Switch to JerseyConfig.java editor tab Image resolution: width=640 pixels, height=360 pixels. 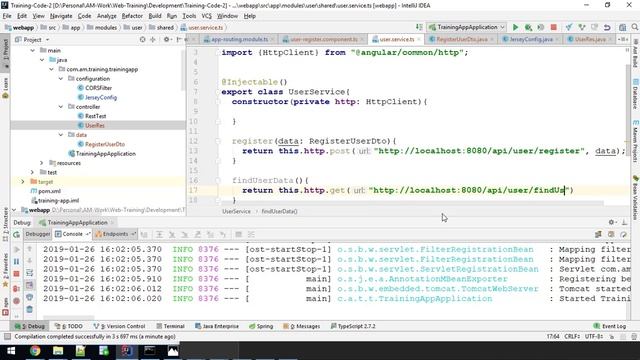click(x=529, y=40)
